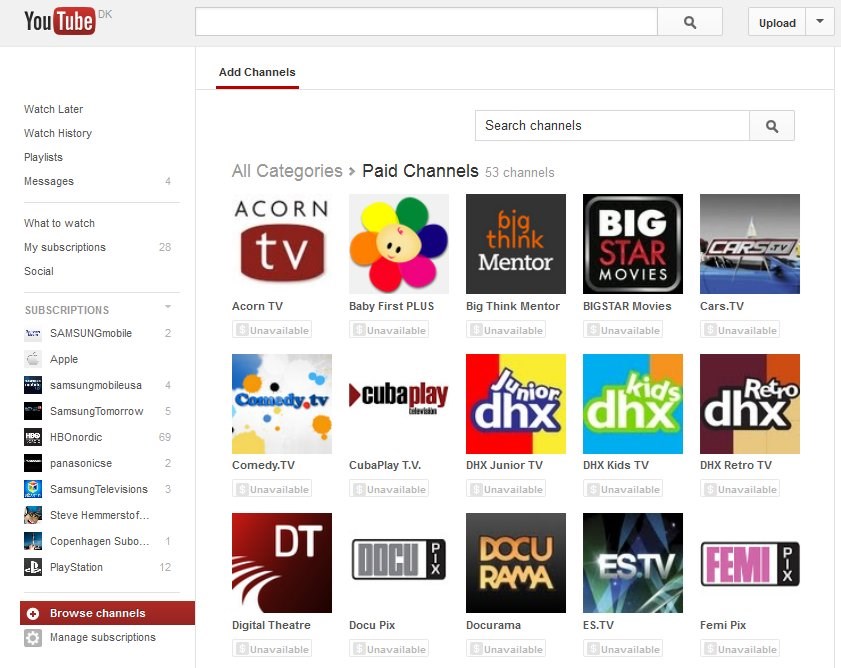The width and height of the screenshot is (841, 668).
Task: Click the Browse channels plus icon
Action: pos(33,613)
